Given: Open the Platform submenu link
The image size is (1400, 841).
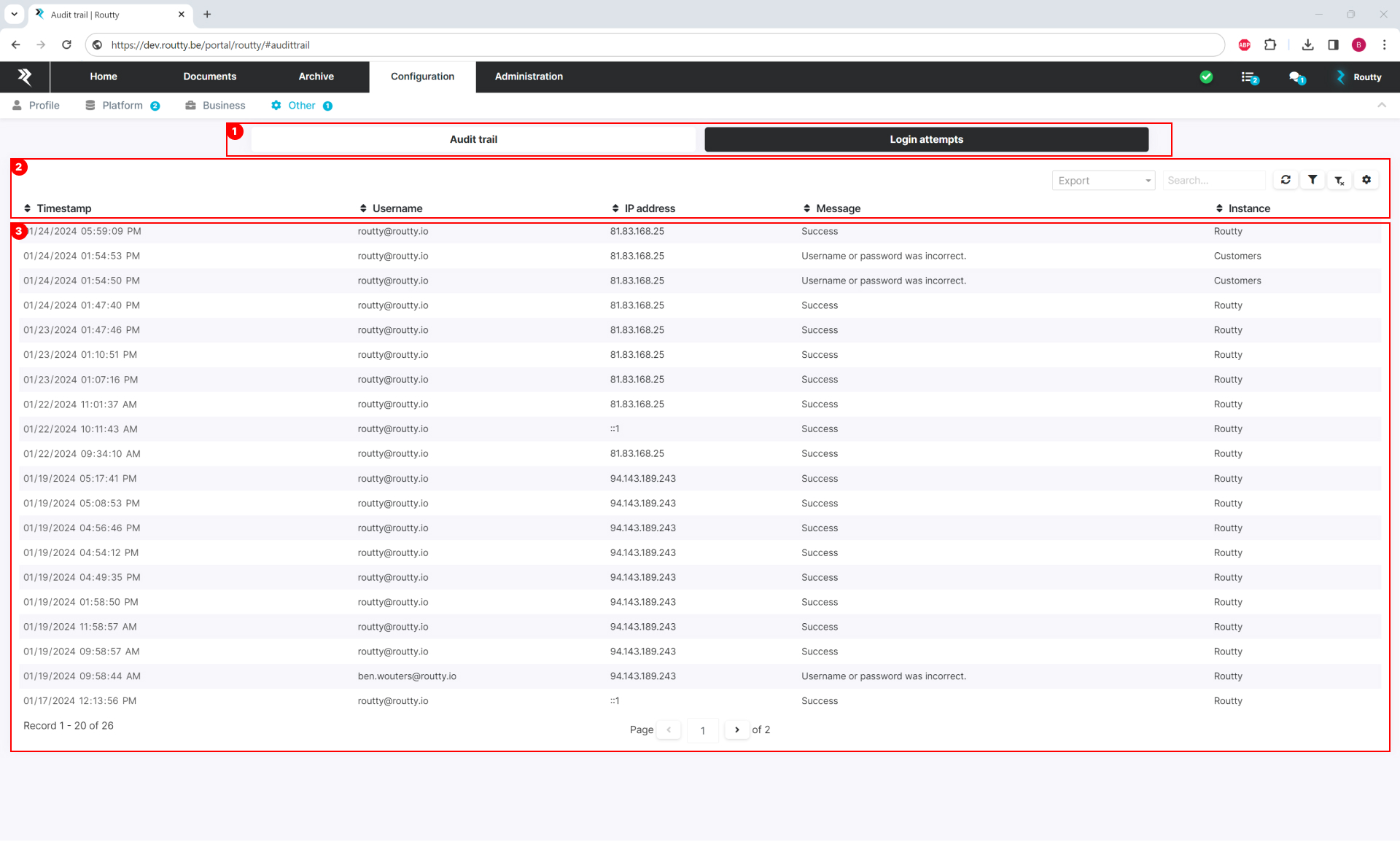Looking at the screenshot, I should coord(122,106).
